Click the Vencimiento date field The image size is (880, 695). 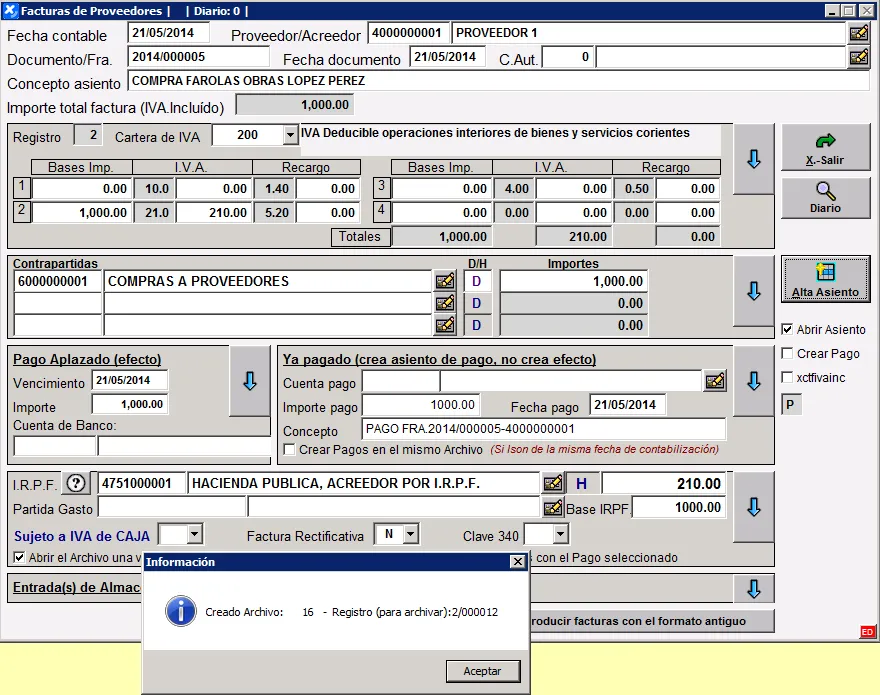coord(130,380)
